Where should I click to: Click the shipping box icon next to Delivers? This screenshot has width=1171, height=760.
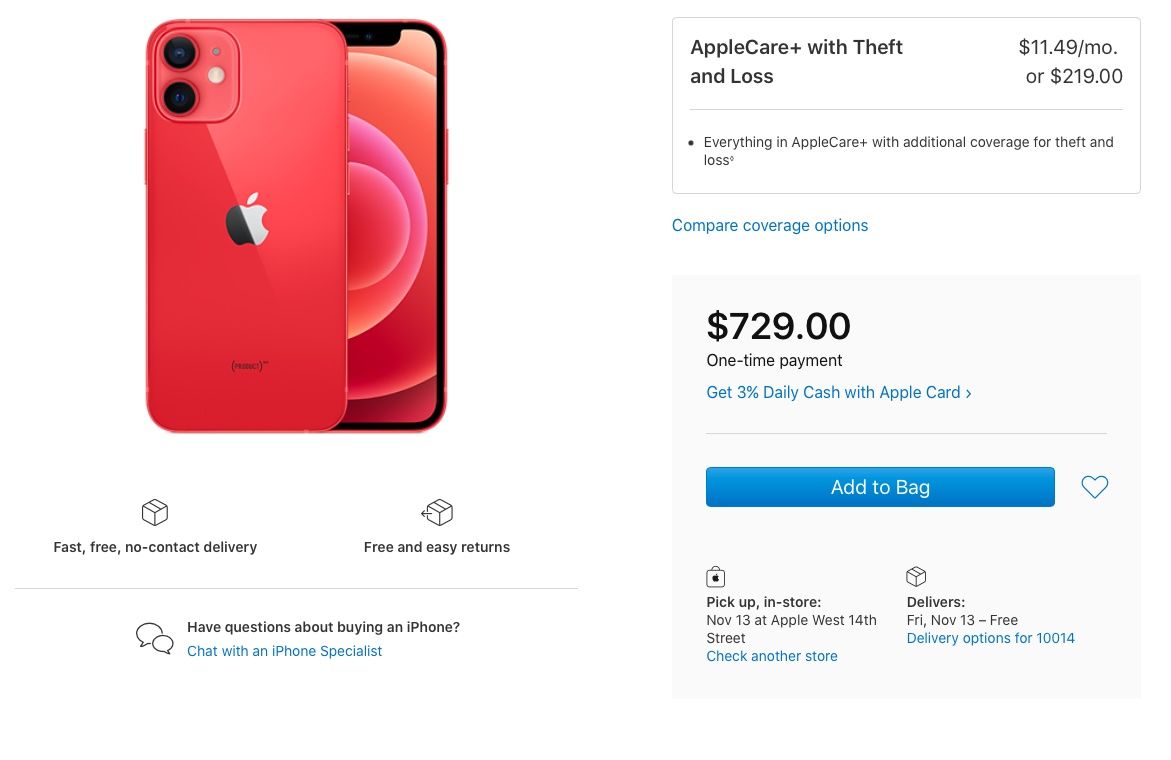pyautogui.click(x=916, y=576)
